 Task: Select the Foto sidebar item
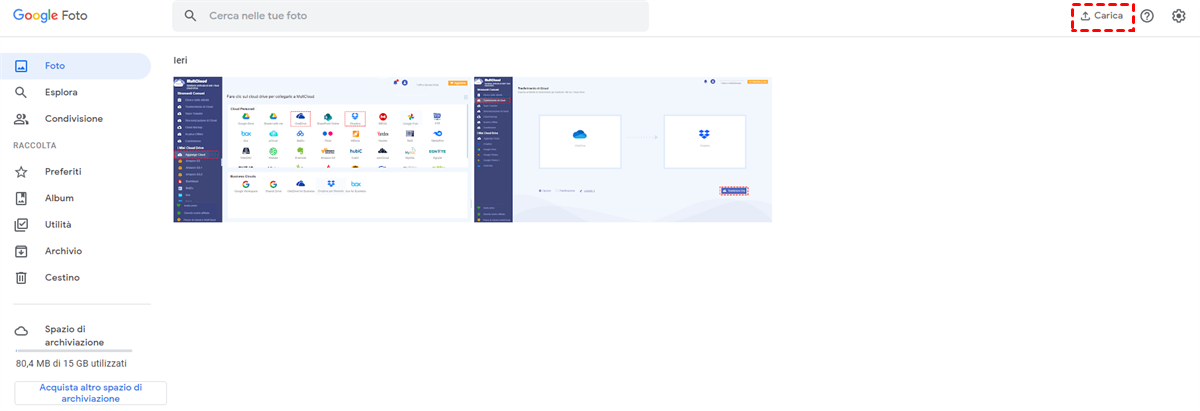click(75, 66)
